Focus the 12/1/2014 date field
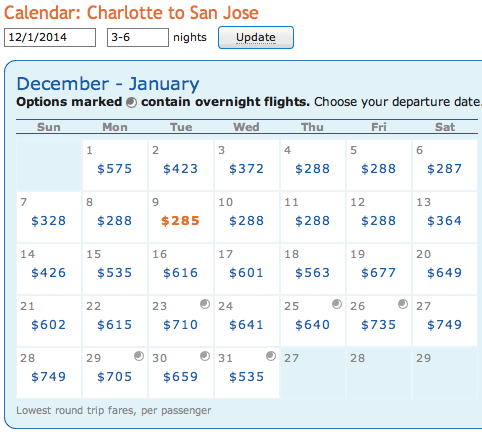Viewport: 482px width, 436px height. click(50, 37)
